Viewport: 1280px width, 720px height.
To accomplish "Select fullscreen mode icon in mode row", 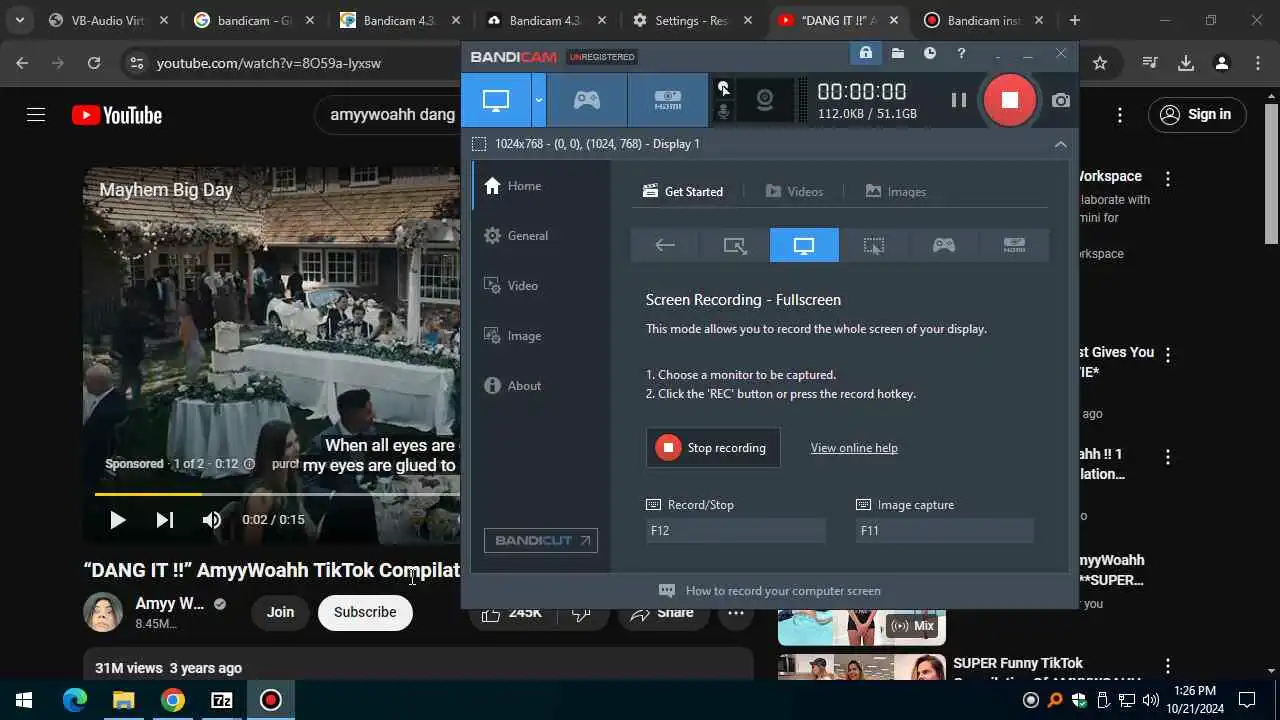I will click(x=804, y=245).
